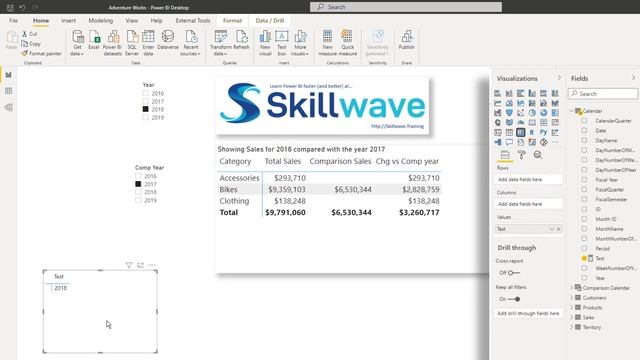Add a Text box to the report

point(282,43)
